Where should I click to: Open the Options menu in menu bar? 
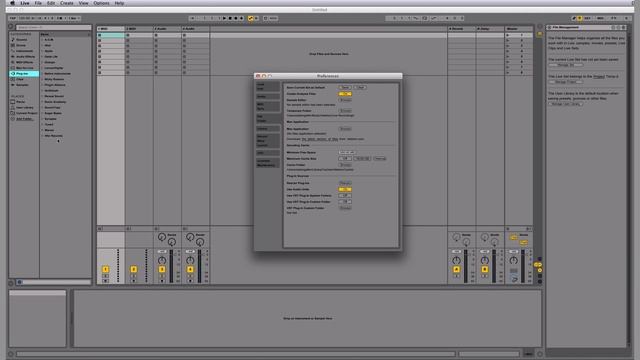coord(101,3)
